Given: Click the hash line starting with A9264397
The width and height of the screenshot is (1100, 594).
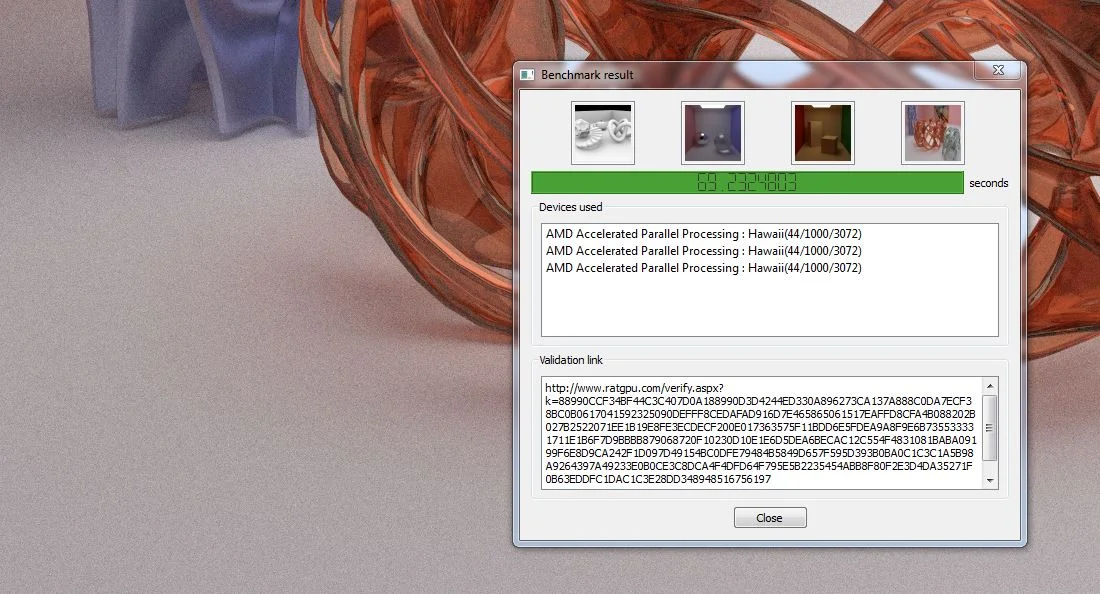Looking at the screenshot, I should 759,466.
